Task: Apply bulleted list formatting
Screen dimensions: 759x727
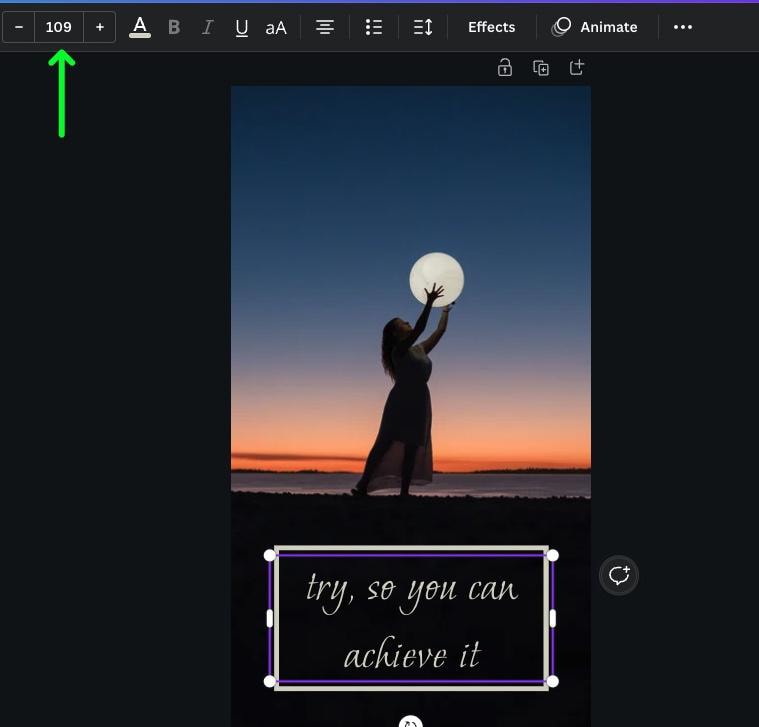Action: click(374, 27)
